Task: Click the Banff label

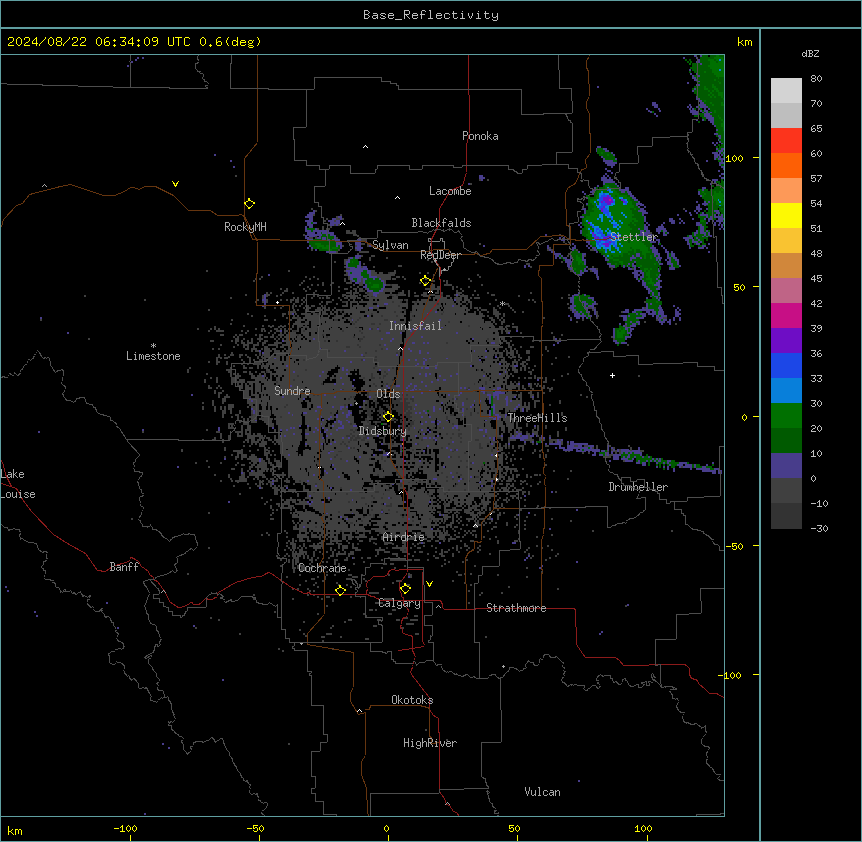Action: 124,567
